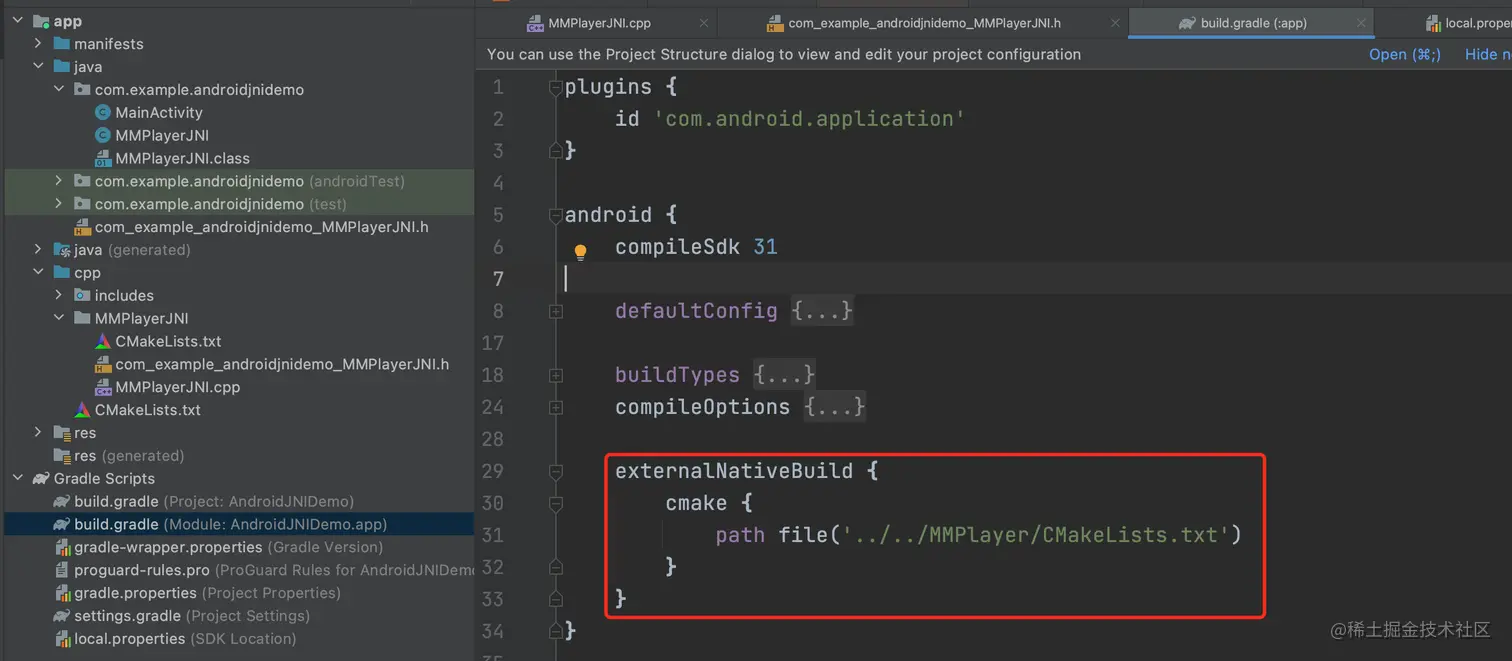The height and width of the screenshot is (661, 1512).
Task: Click the CMake icon of the cpp-level CMakeLists.txt
Action: coord(82,410)
